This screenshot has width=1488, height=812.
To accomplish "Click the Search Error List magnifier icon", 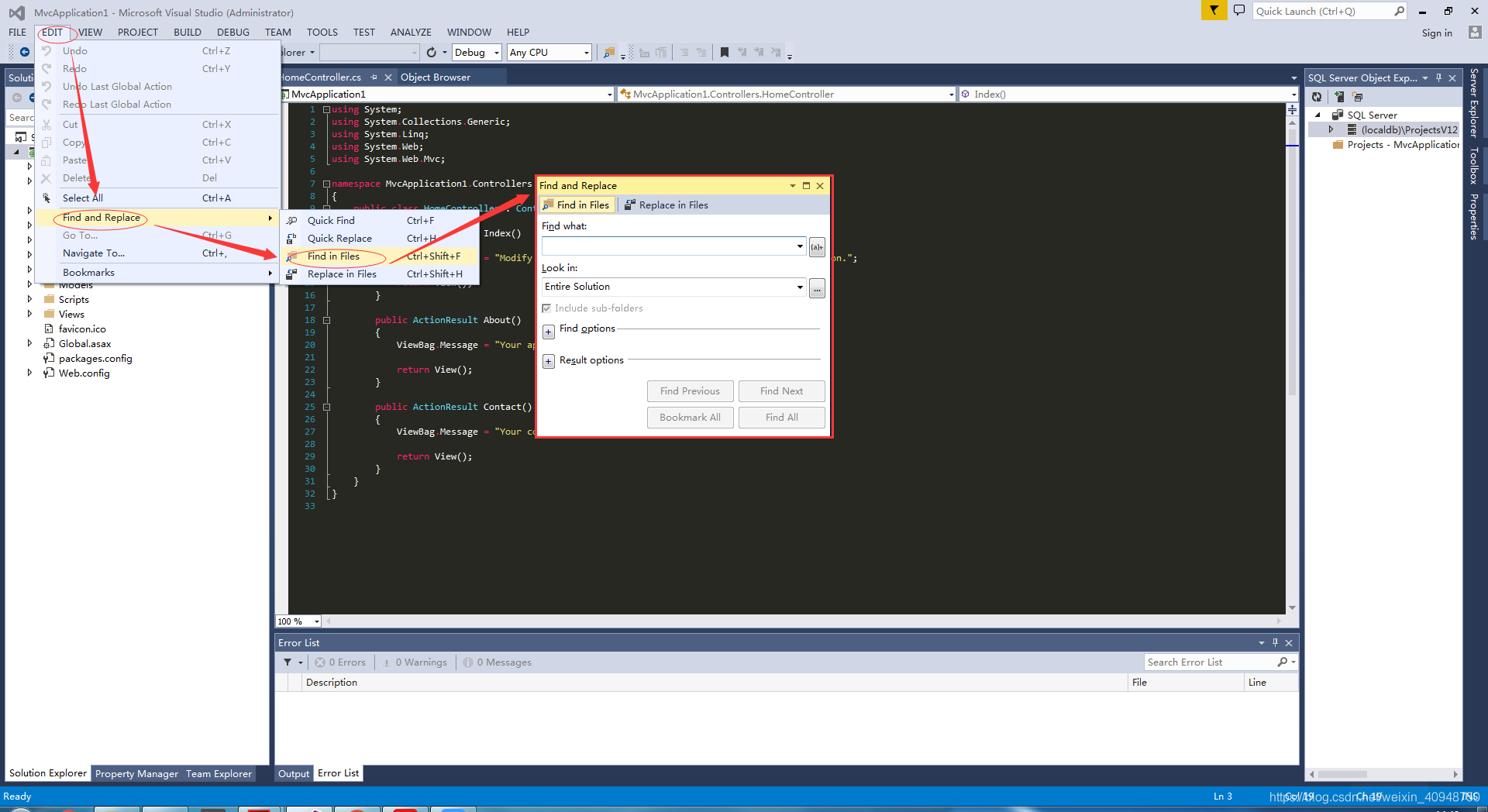I will [x=1282, y=662].
